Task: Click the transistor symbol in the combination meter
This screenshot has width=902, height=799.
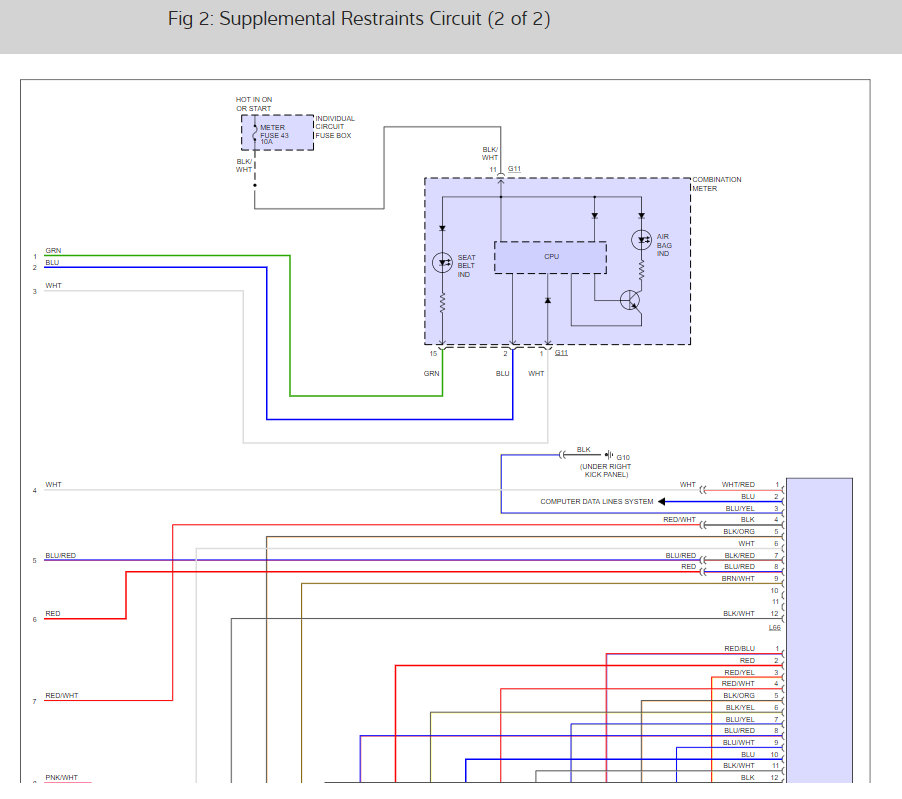Action: [630, 300]
